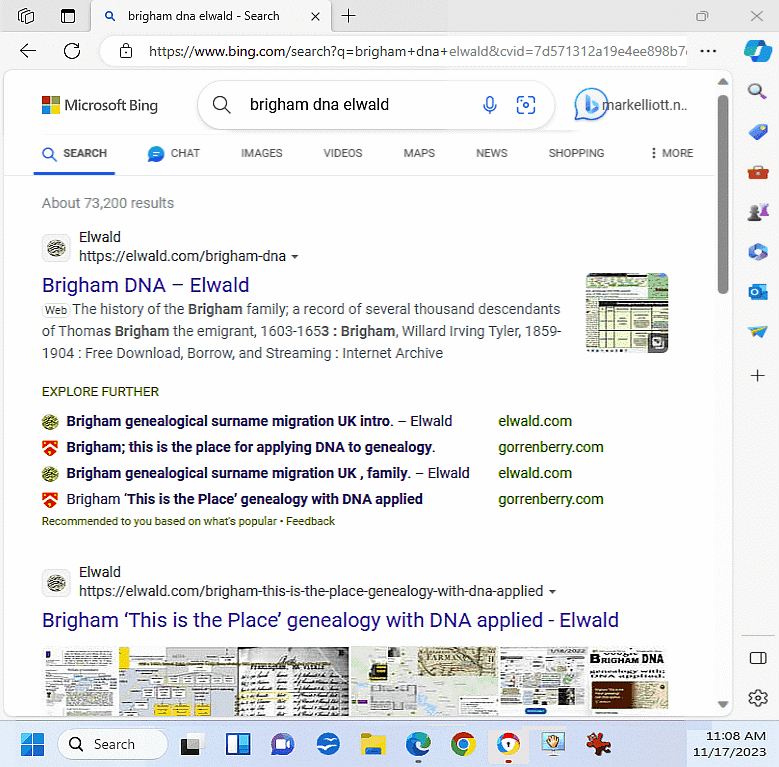Viewport: 779px width, 767px height.
Task: Open the tab actions menu icon
Action: click(x=68, y=16)
